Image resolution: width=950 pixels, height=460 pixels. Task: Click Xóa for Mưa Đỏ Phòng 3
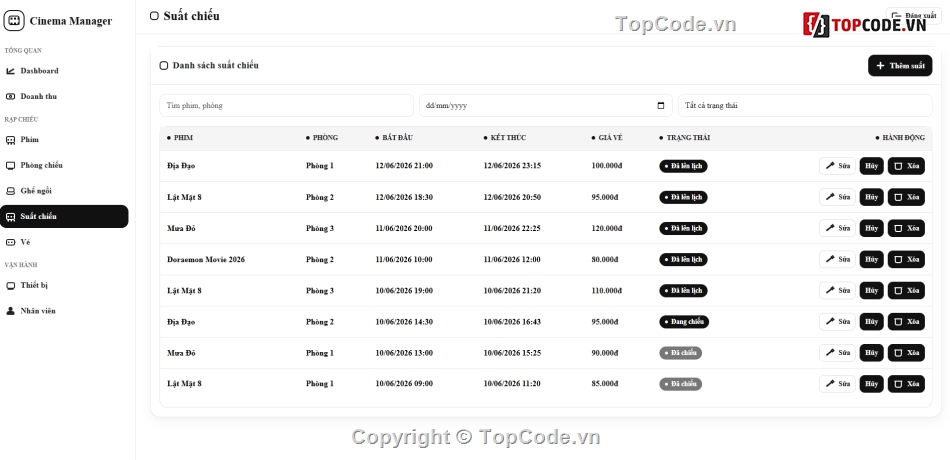(x=906, y=228)
